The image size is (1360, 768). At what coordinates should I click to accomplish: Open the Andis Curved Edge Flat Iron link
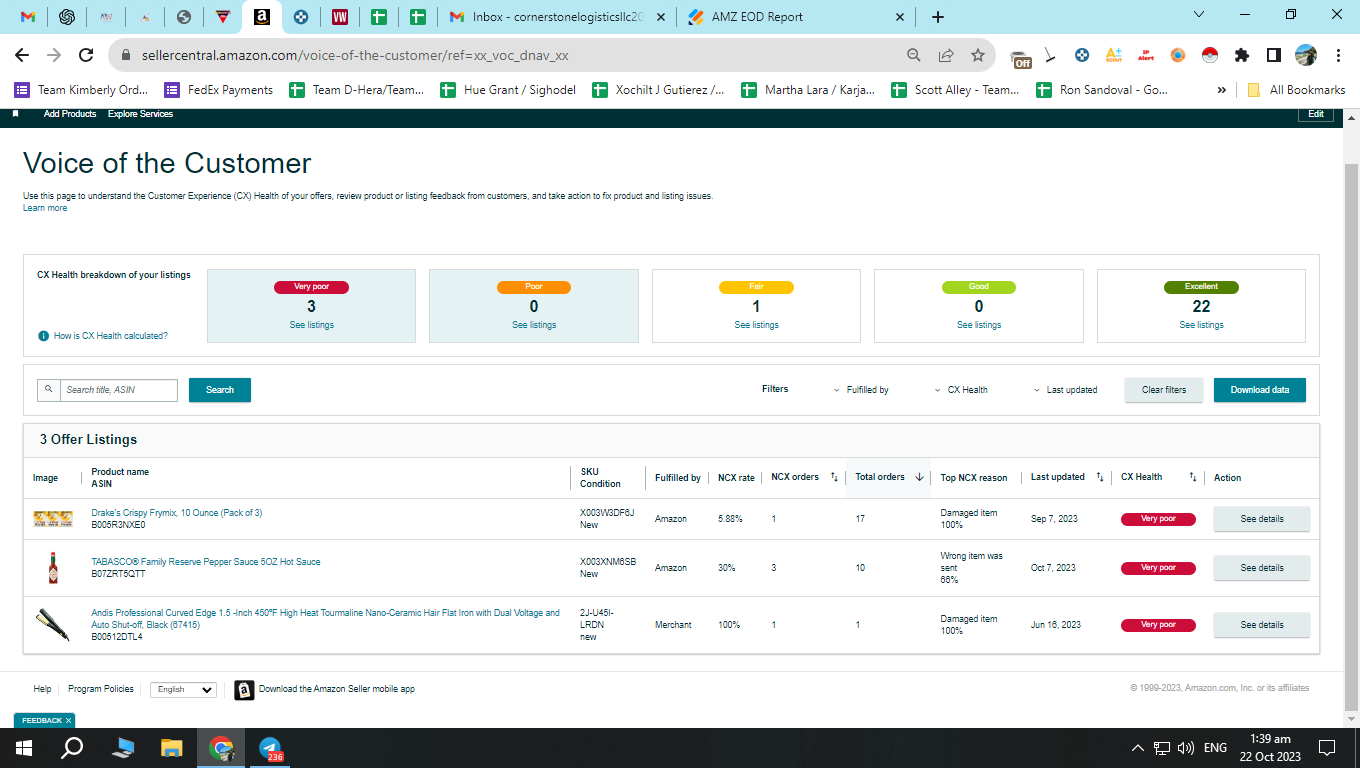(325, 619)
